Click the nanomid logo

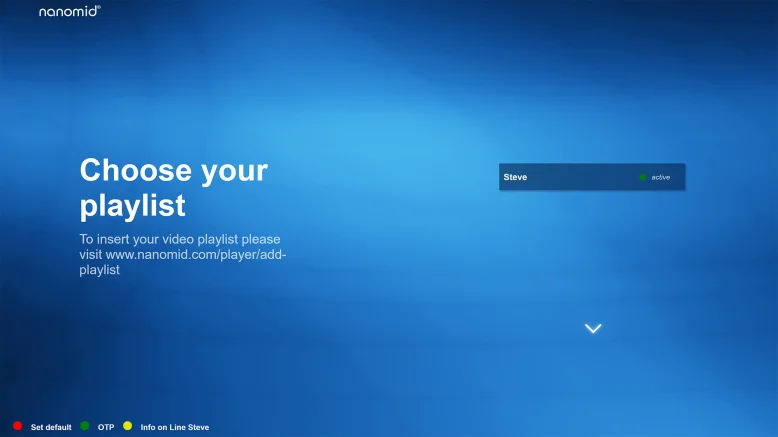tap(68, 12)
